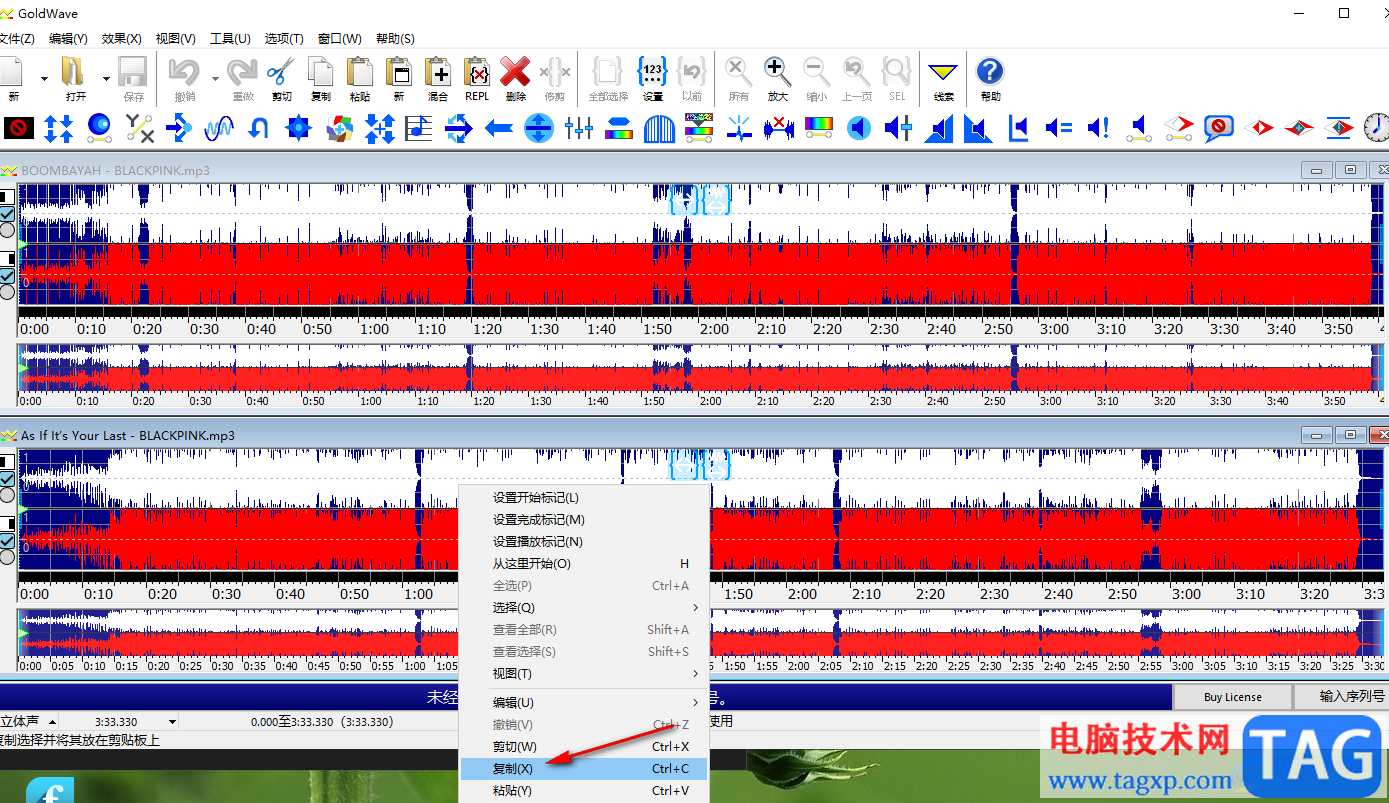Image resolution: width=1389 pixels, height=803 pixels.
Task: Click the 输入序列号 button
Action: coord(1342,697)
